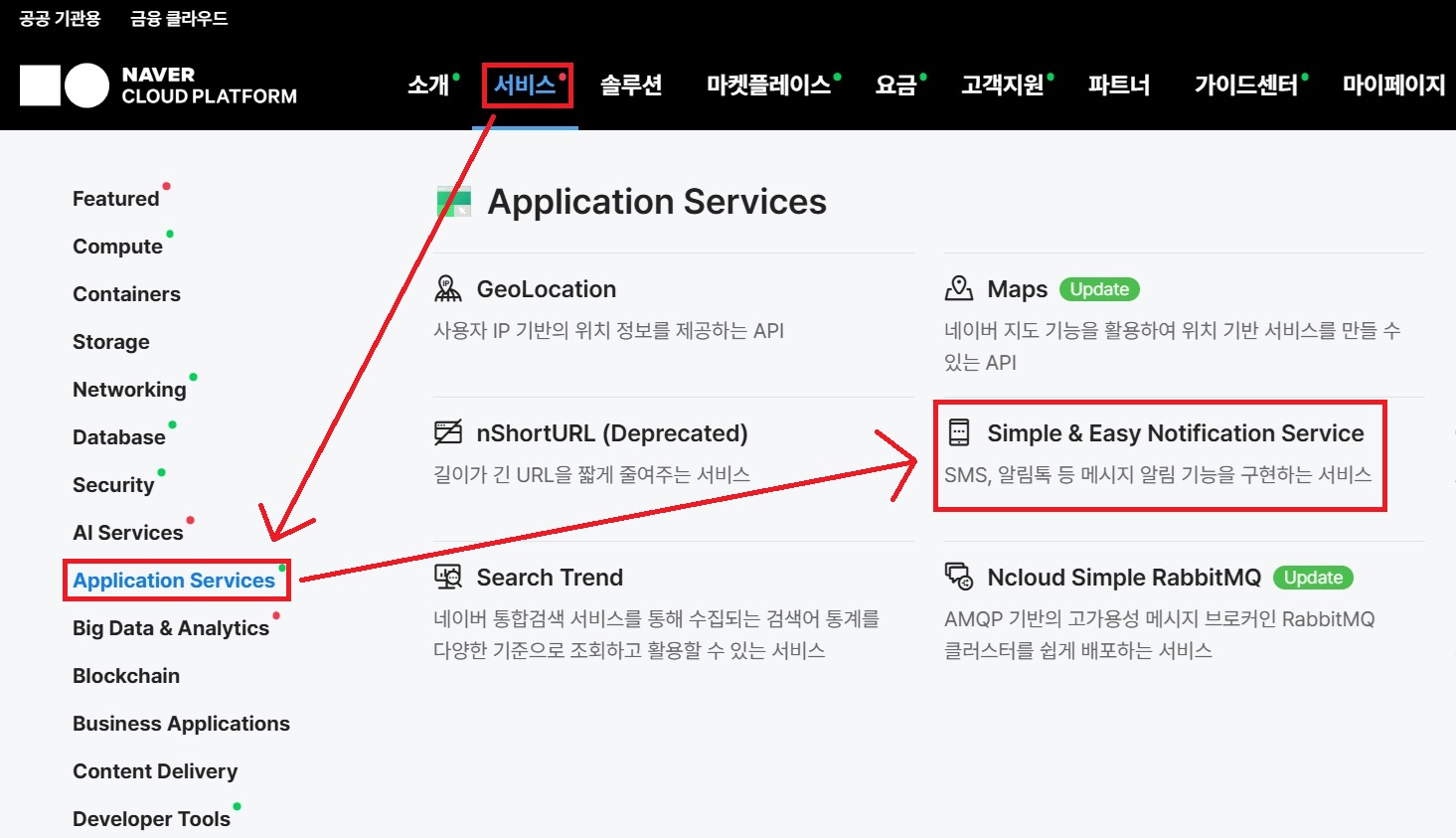Open the 소개 menu
This screenshot has width=1456, height=838.
point(428,85)
